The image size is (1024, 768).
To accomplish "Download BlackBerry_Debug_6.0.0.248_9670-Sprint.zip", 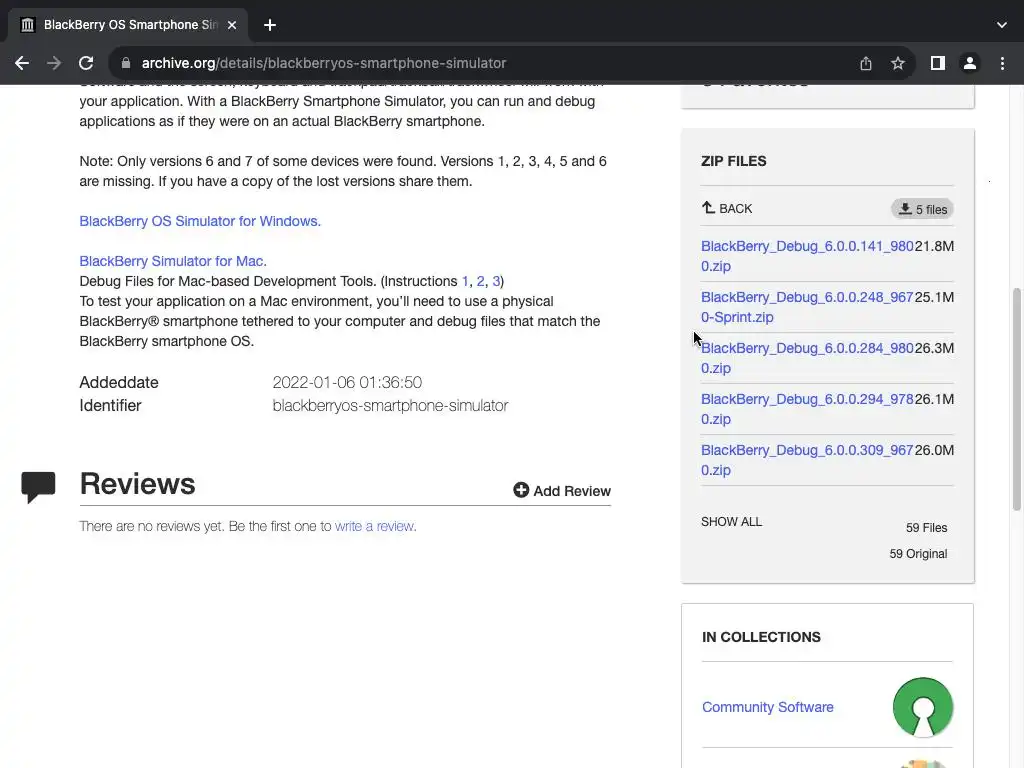I will click(807, 307).
